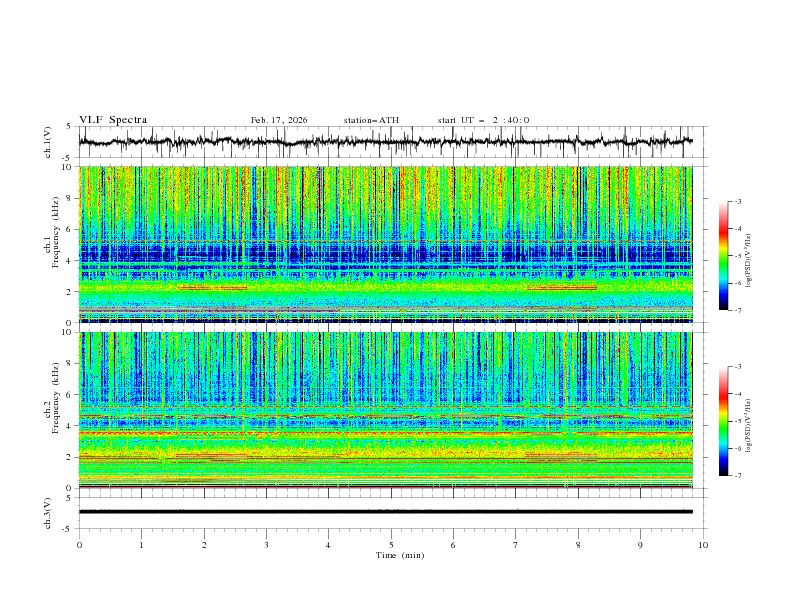Click the lower color scale bar

click(x=724, y=421)
